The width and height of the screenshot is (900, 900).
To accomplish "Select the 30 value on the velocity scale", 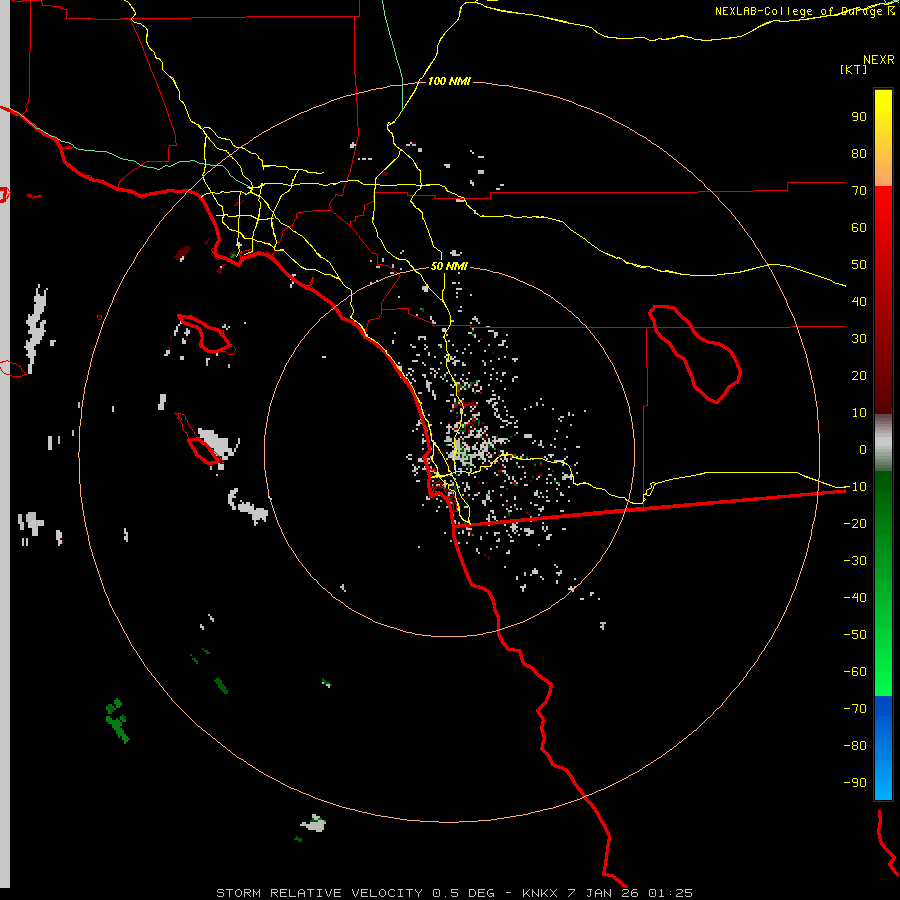I will pyautogui.click(x=859, y=339).
